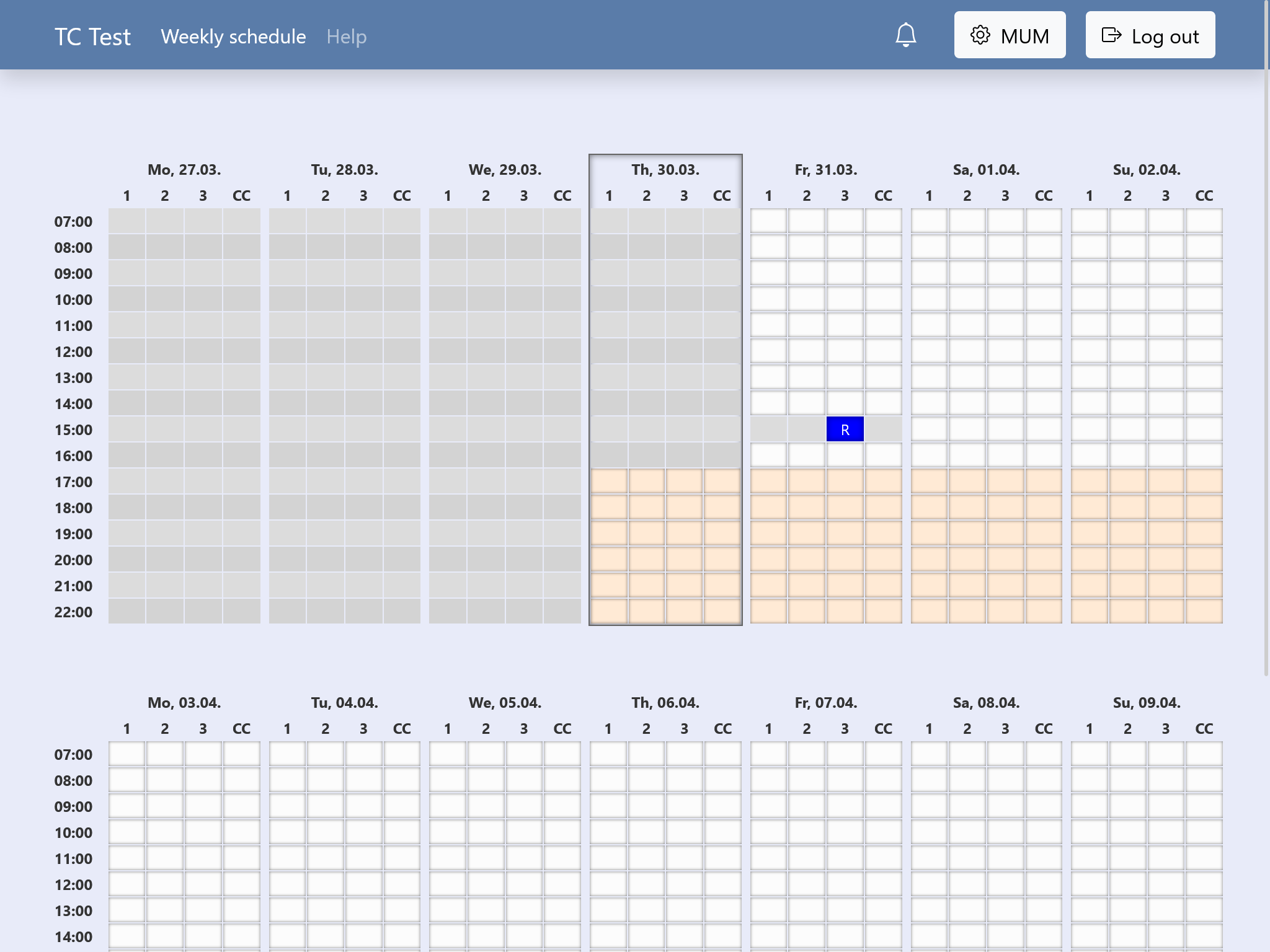Book court CC on Th 06.04. at 13:00
The image size is (1270, 952).
723,910
